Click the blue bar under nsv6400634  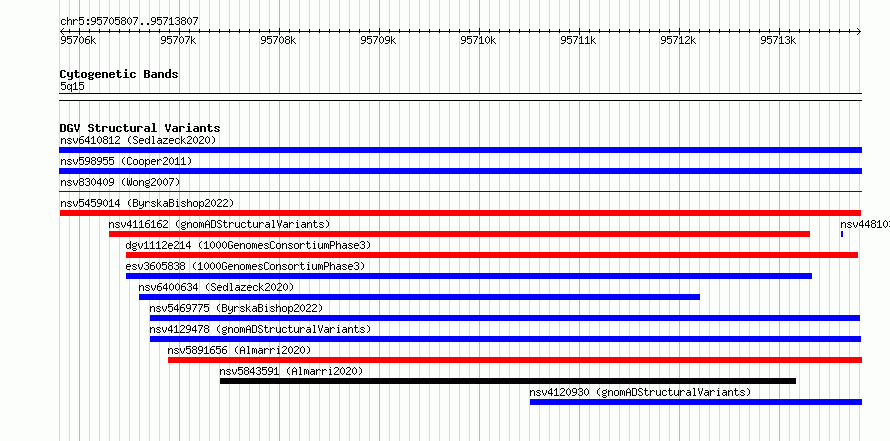coord(419,297)
